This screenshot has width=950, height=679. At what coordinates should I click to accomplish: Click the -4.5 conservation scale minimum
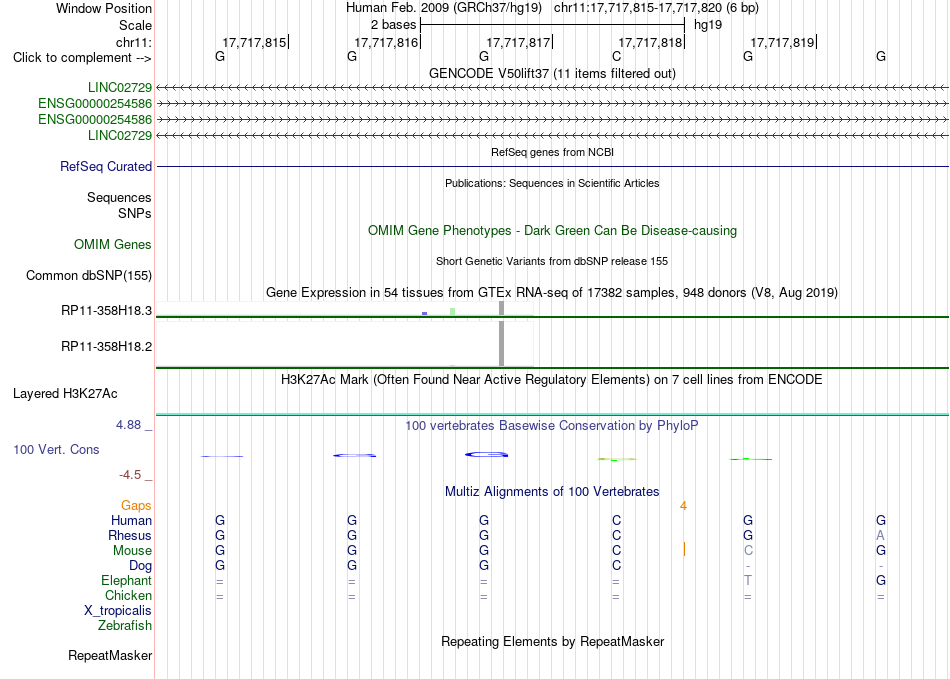pyautogui.click(x=130, y=474)
